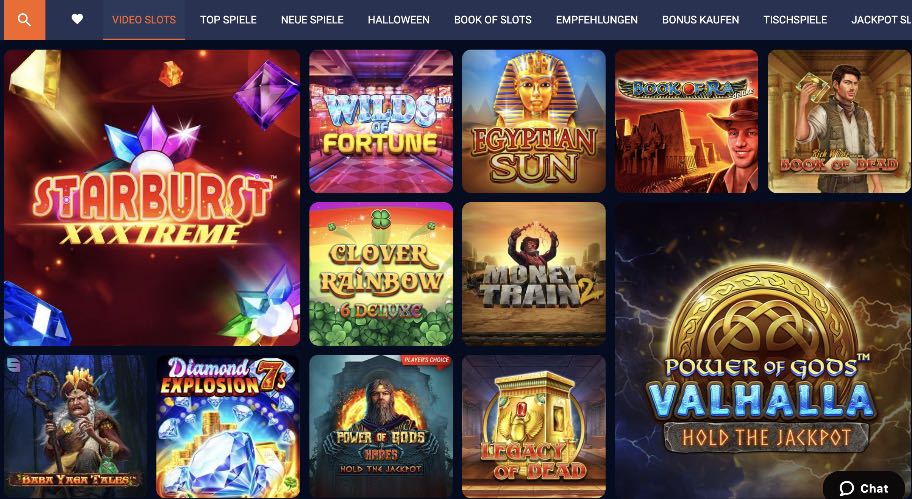
Task: Select the Book of Ra game tile
Action: [686, 121]
